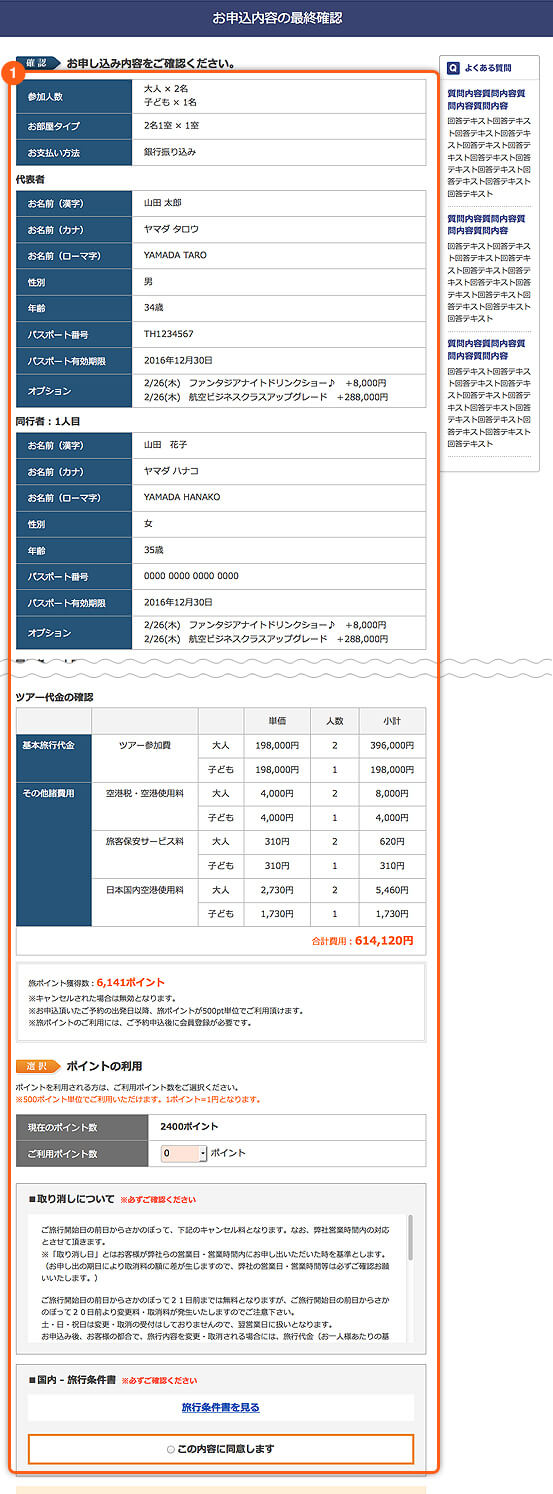This screenshot has height=1494, width=553.
Task: Click the earned points 6,141ポイント
Action: coord(131,983)
